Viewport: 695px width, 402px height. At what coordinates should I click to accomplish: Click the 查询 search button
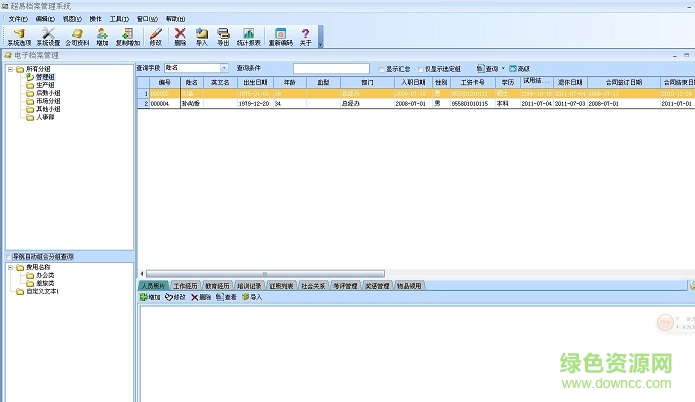(488, 69)
